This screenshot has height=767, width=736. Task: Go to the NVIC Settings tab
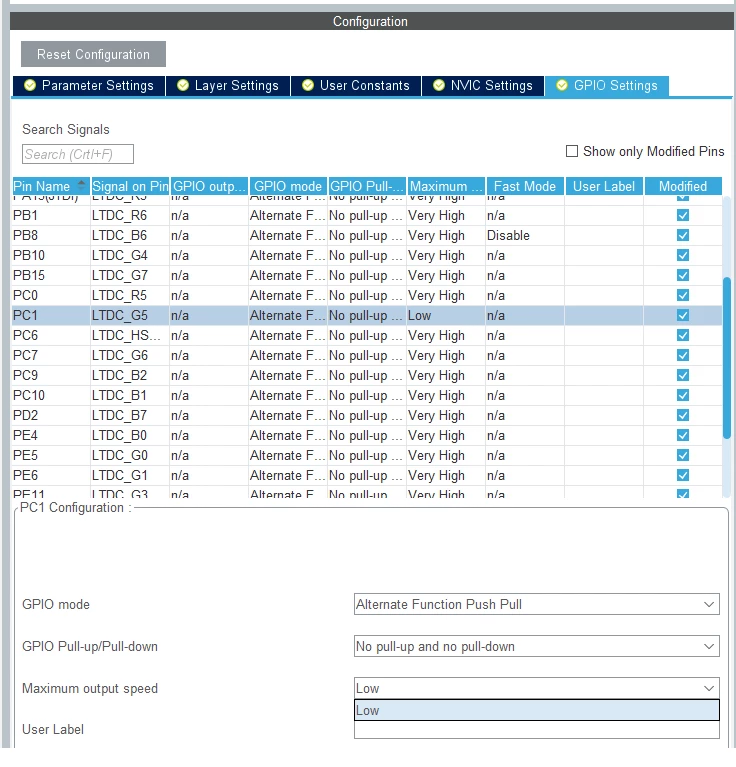[483, 86]
